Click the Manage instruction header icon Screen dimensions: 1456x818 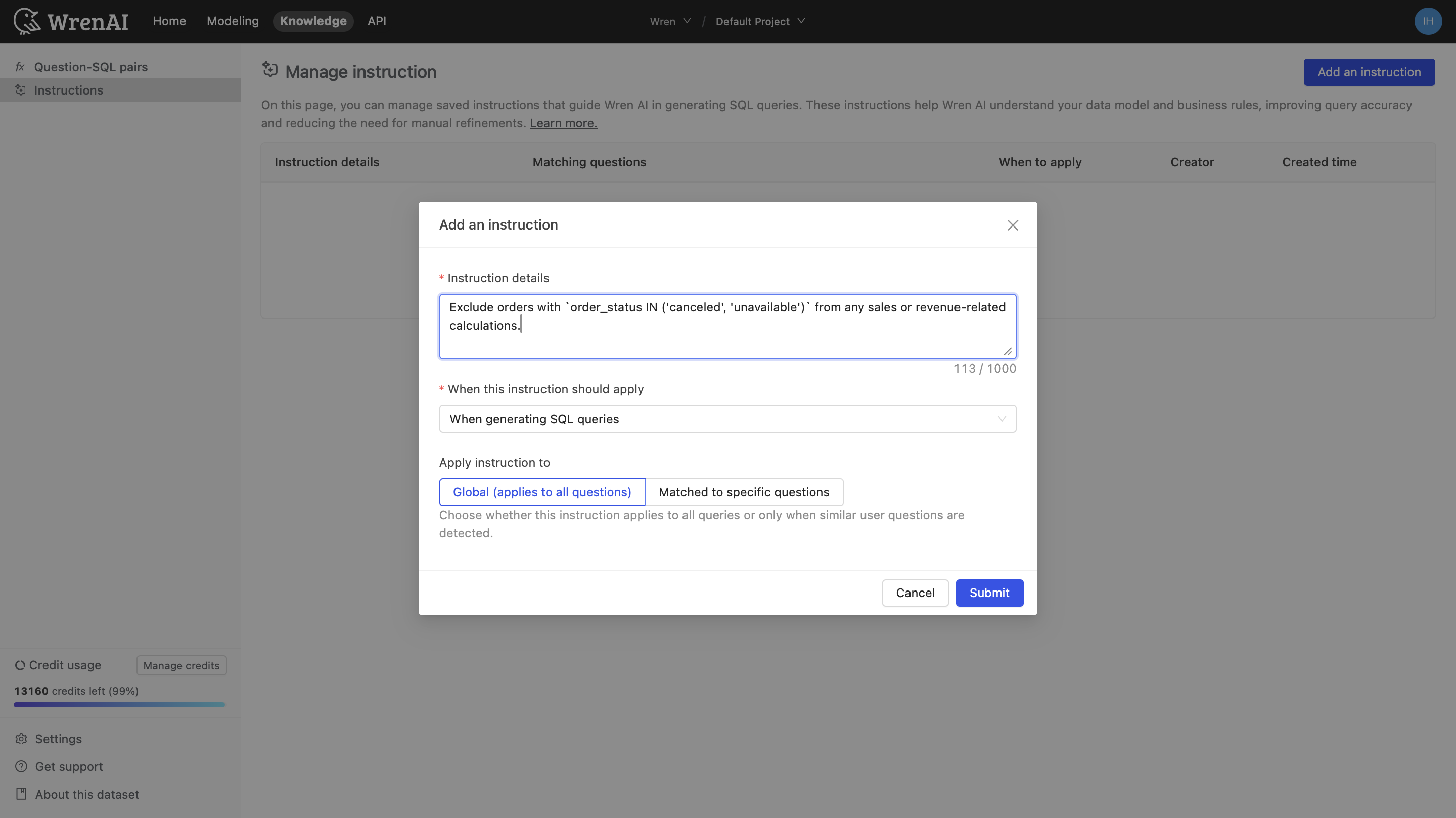pos(269,70)
